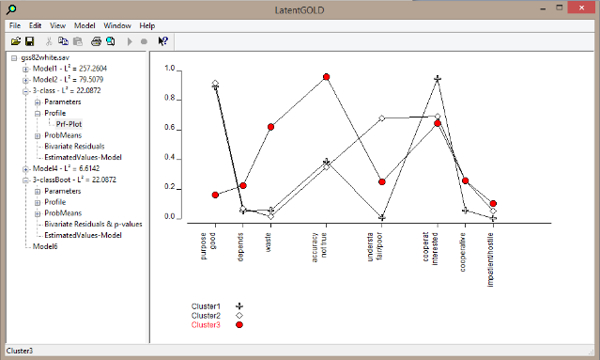This screenshot has height=360, width=600.
Task: Expand the Model1 tree node
Action: pyautogui.click(x=25, y=69)
